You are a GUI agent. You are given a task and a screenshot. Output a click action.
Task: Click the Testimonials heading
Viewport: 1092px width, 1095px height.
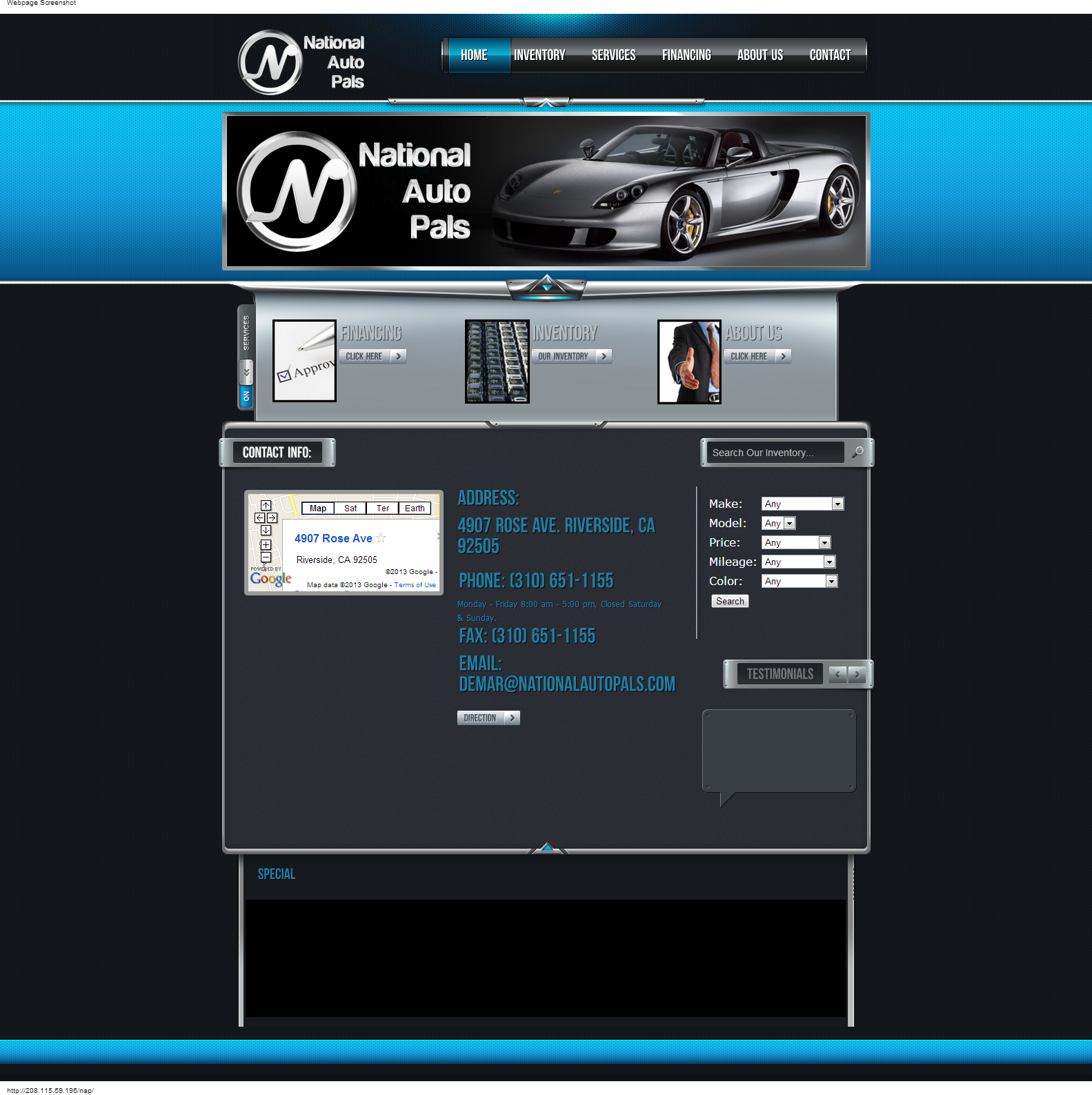pyautogui.click(x=780, y=674)
